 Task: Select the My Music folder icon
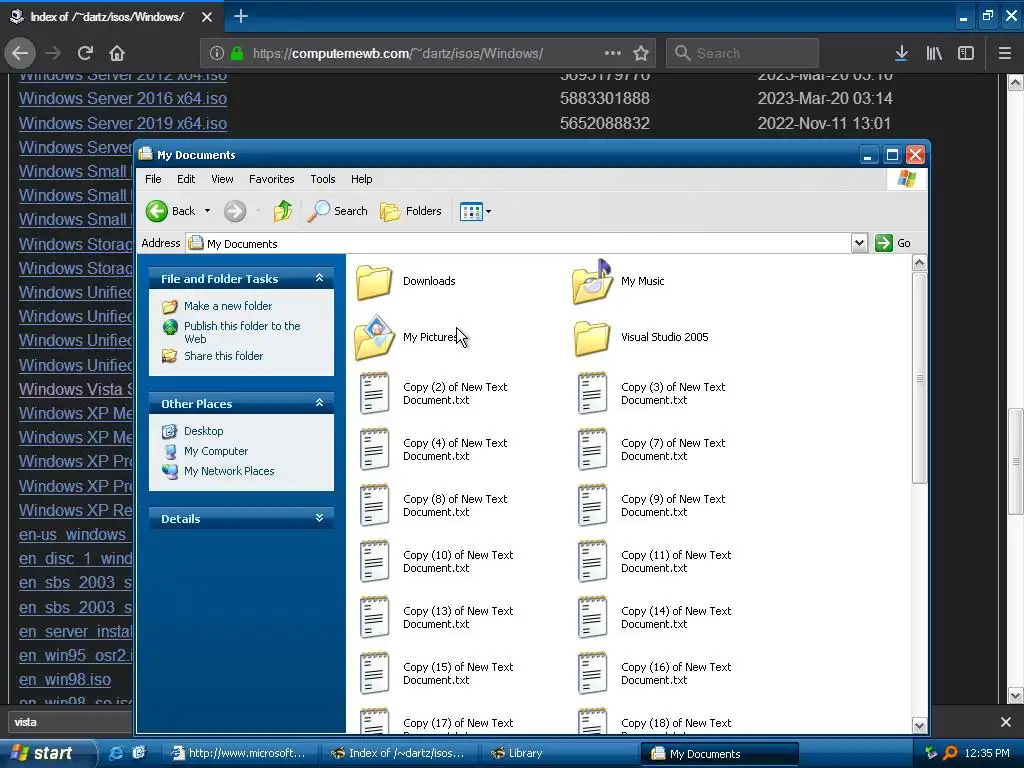click(x=592, y=281)
